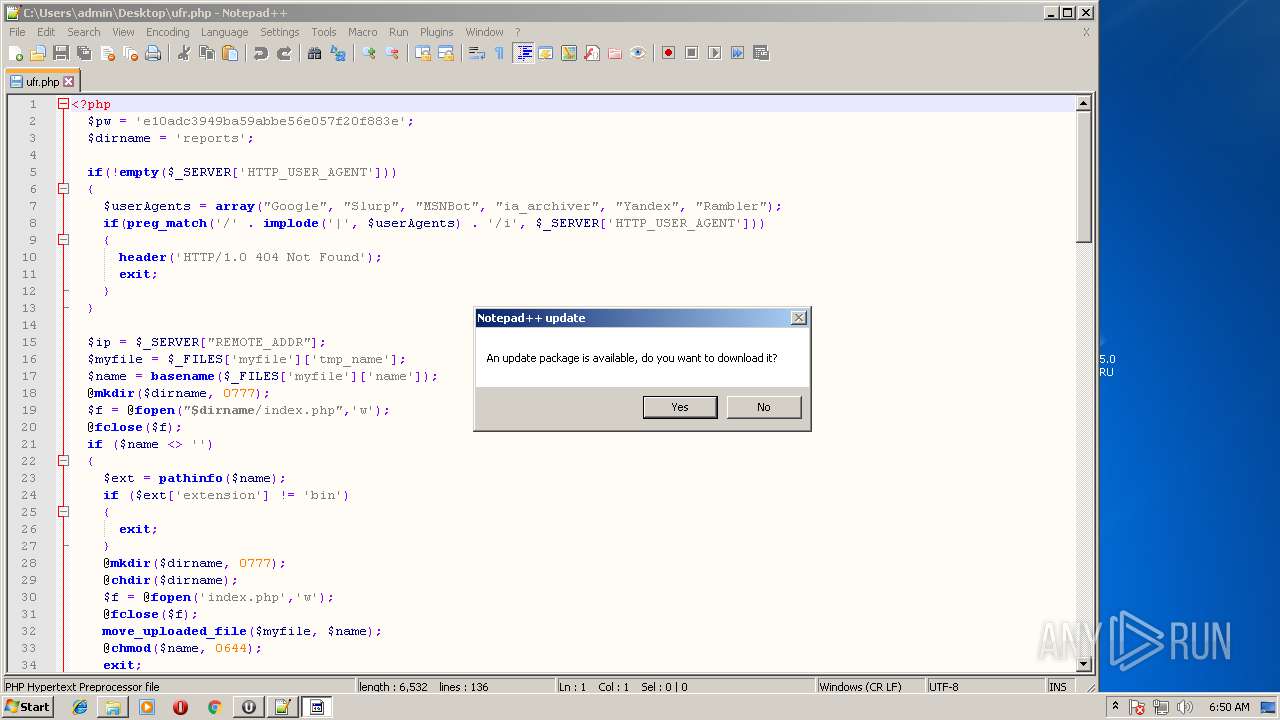
Task: Collapse the fold marker on line 6
Action: [63, 189]
